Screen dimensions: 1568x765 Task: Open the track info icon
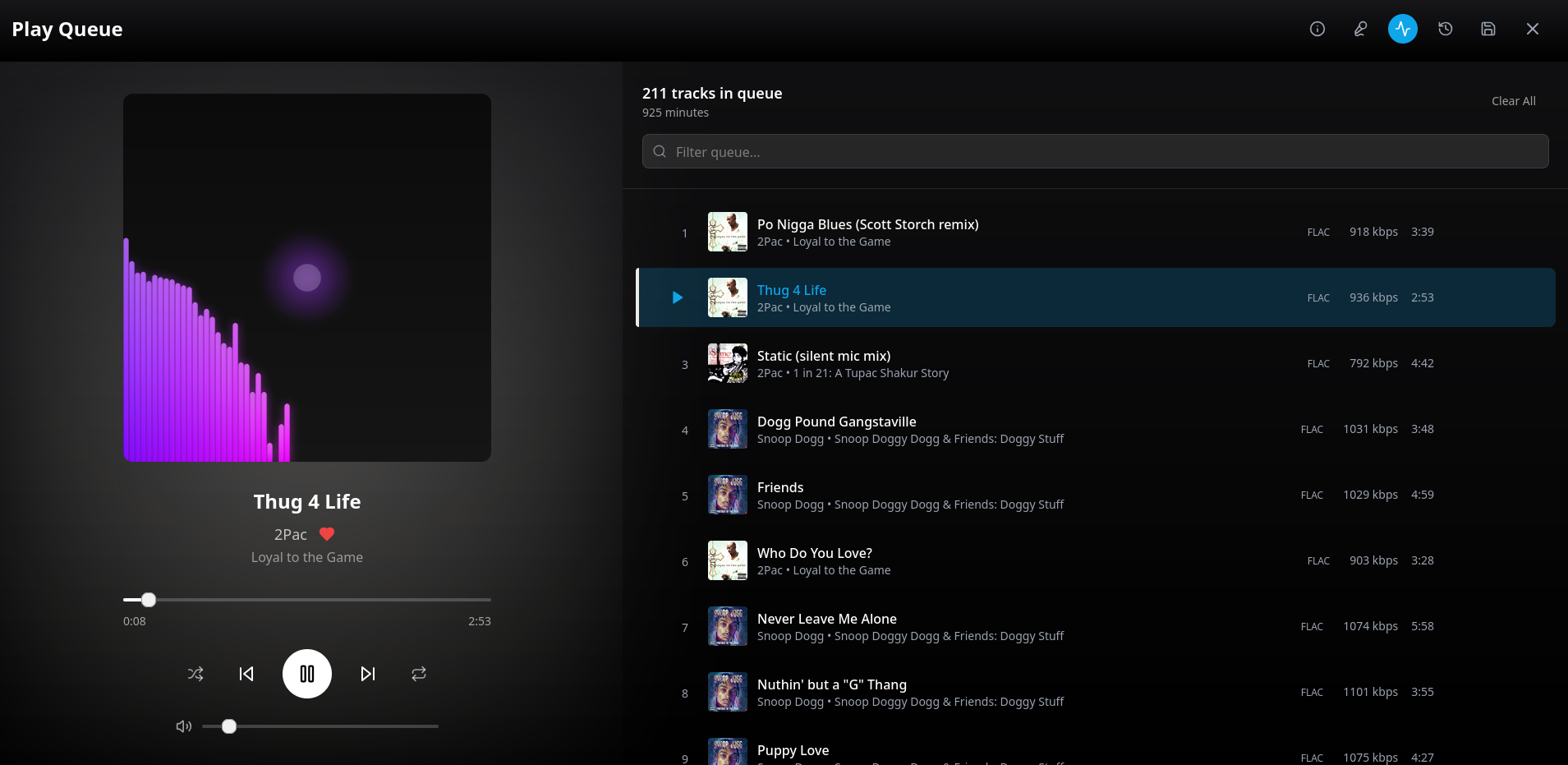tap(1317, 29)
